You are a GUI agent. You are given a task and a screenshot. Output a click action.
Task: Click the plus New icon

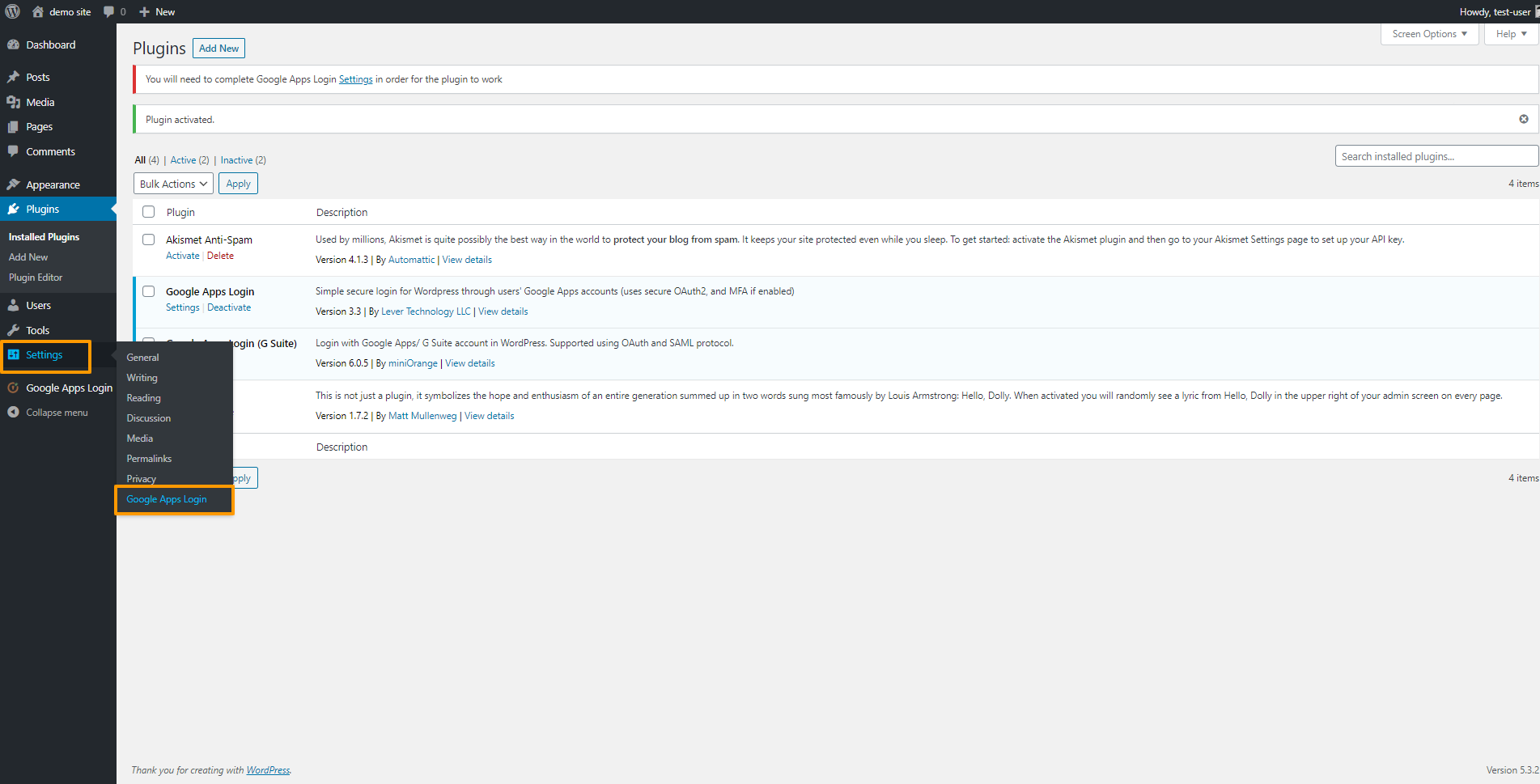click(x=144, y=11)
